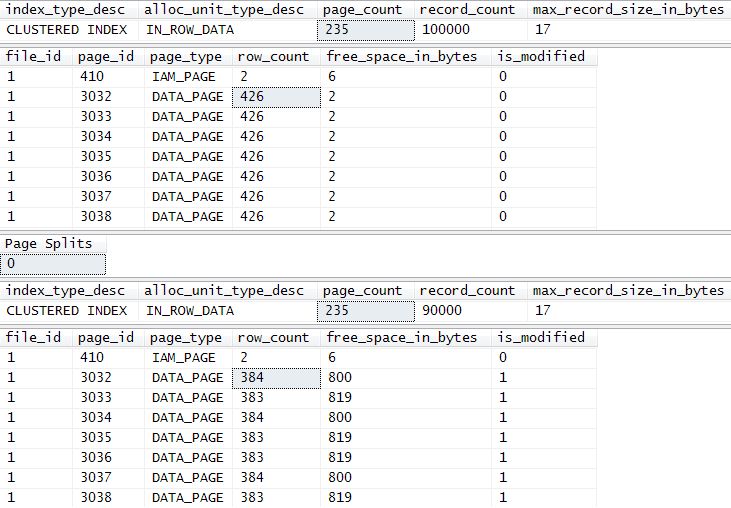Click record_count header above 90000
The width and height of the screenshot is (731, 508).
[x=470, y=291]
